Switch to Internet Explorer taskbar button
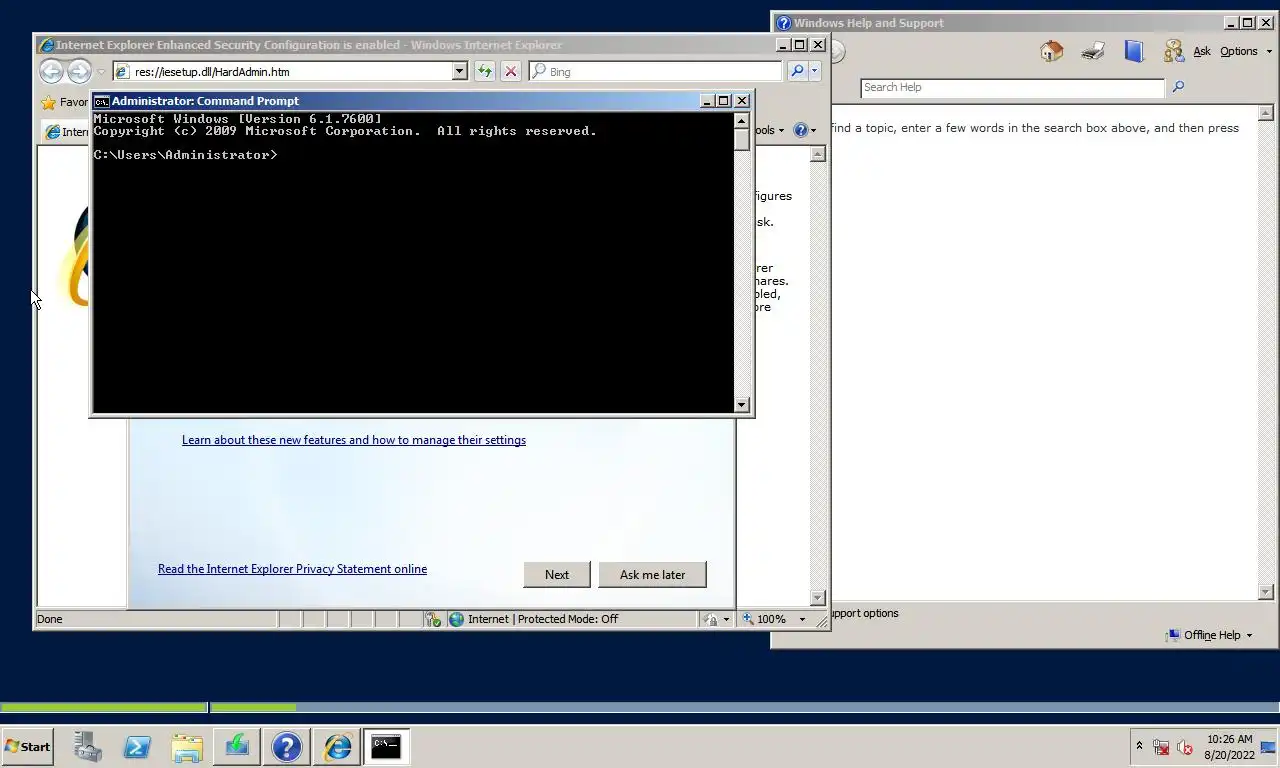The image size is (1280, 768). point(337,746)
